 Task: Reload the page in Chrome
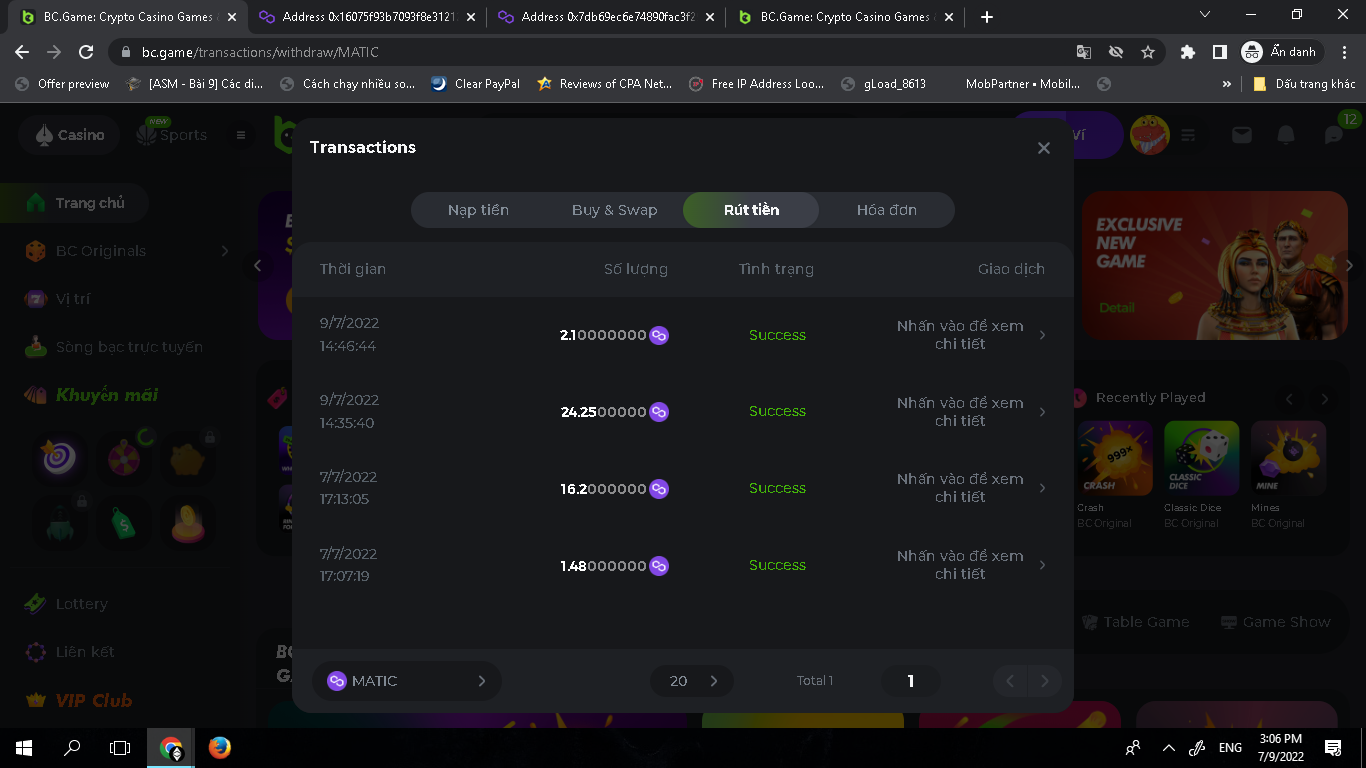(86, 52)
